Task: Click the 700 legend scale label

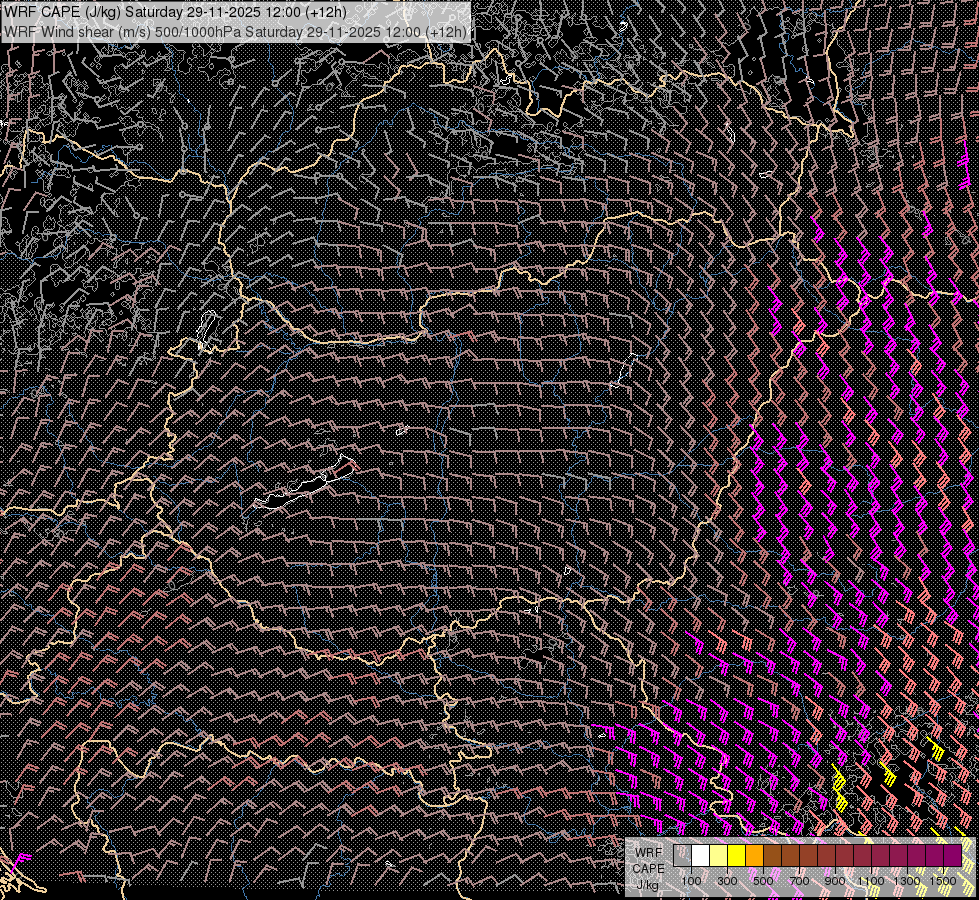Action: 799,881
